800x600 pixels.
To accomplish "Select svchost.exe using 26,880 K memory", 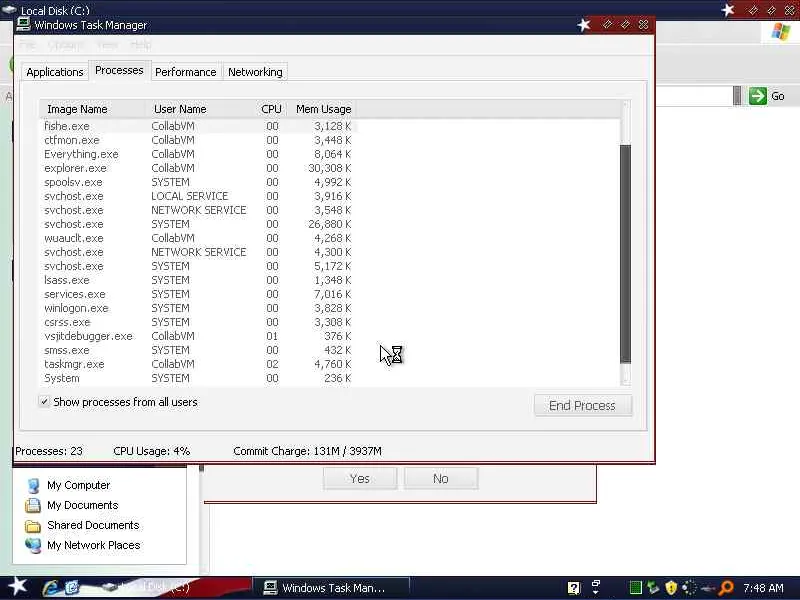I will 198,224.
